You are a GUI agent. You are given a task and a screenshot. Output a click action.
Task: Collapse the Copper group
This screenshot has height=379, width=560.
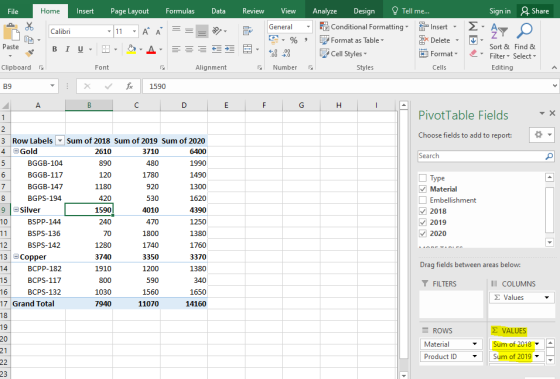(x=16, y=256)
